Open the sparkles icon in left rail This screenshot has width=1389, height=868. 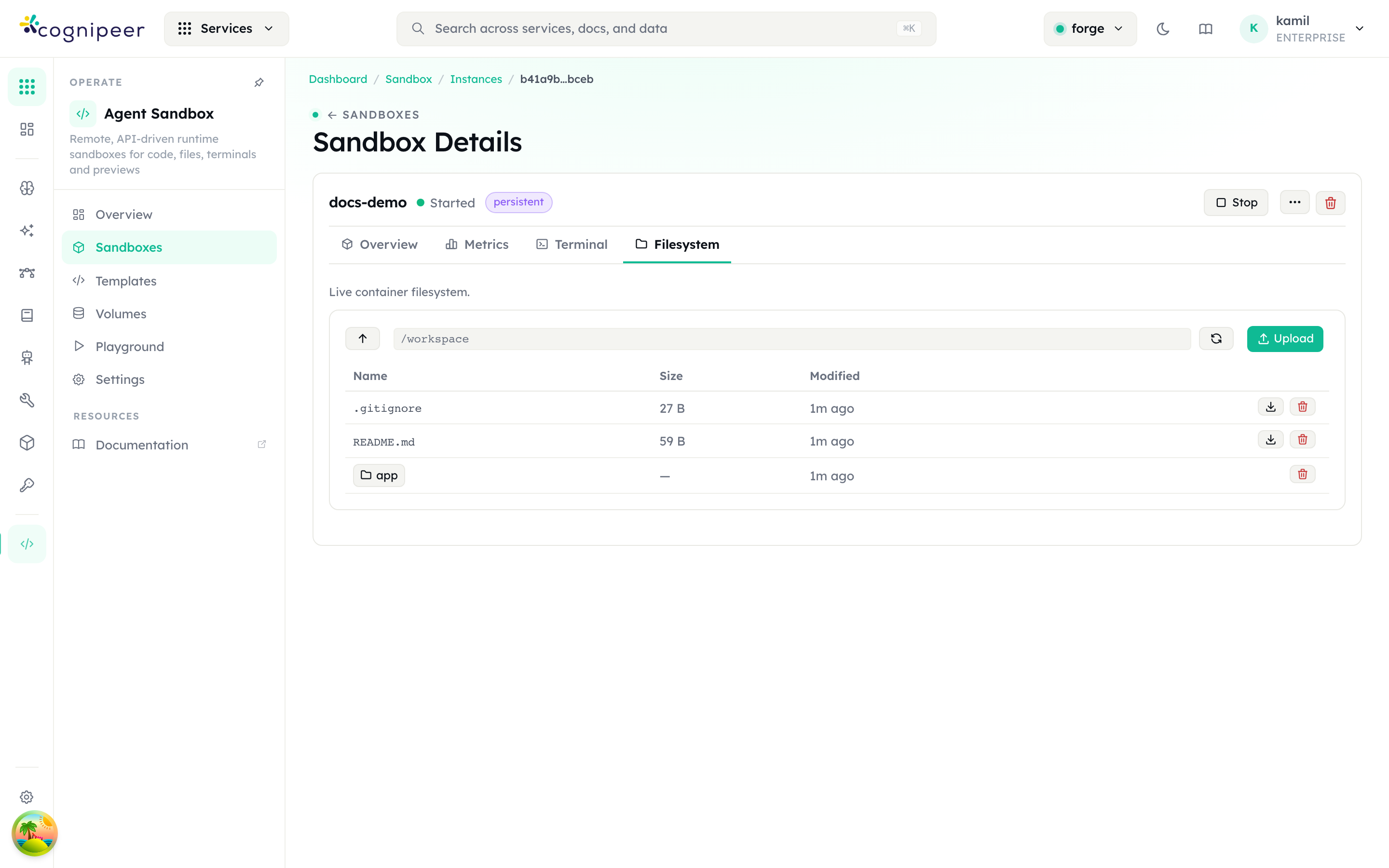[x=27, y=230]
